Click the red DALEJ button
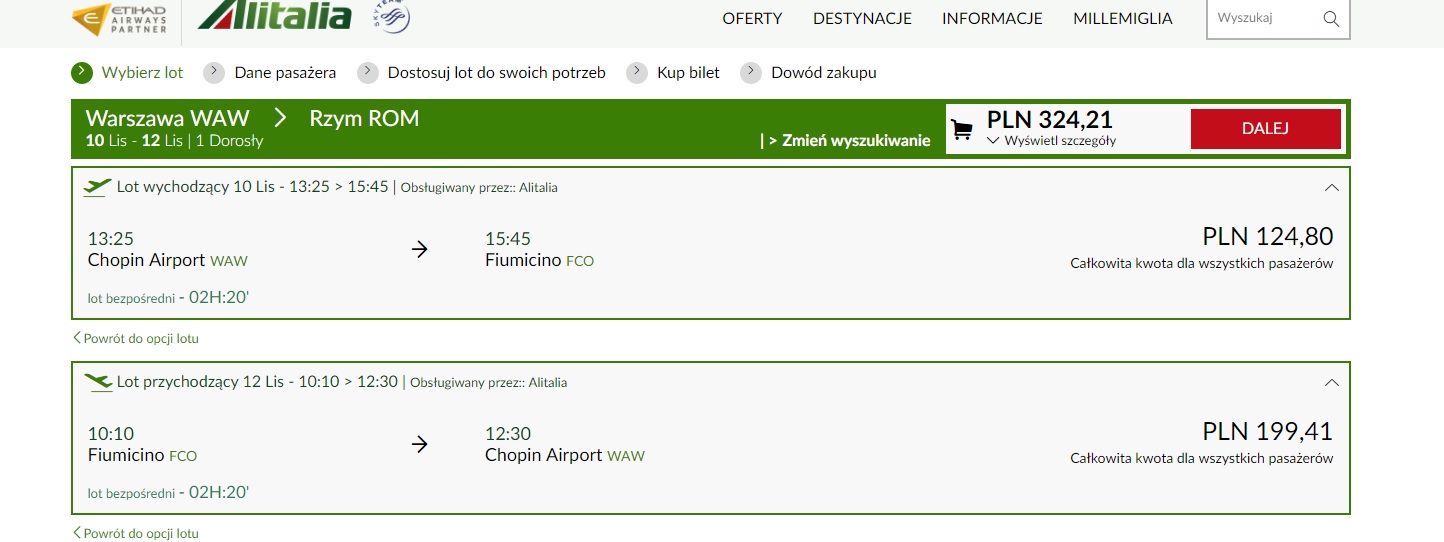The image size is (1444, 542). point(1265,129)
